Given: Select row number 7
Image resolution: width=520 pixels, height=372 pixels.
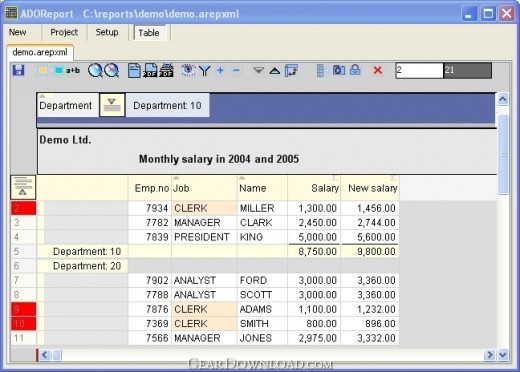Looking at the screenshot, I should (x=23, y=280).
